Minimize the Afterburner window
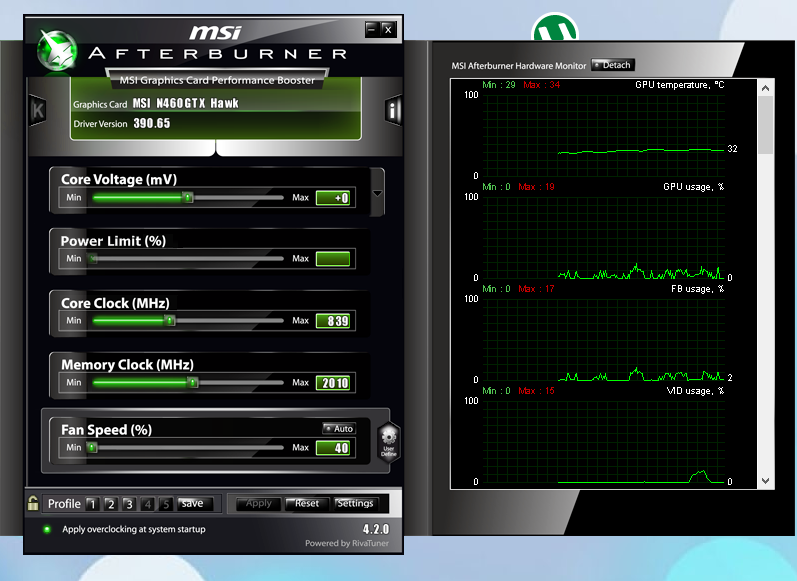The width and height of the screenshot is (797, 581). [x=372, y=29]
